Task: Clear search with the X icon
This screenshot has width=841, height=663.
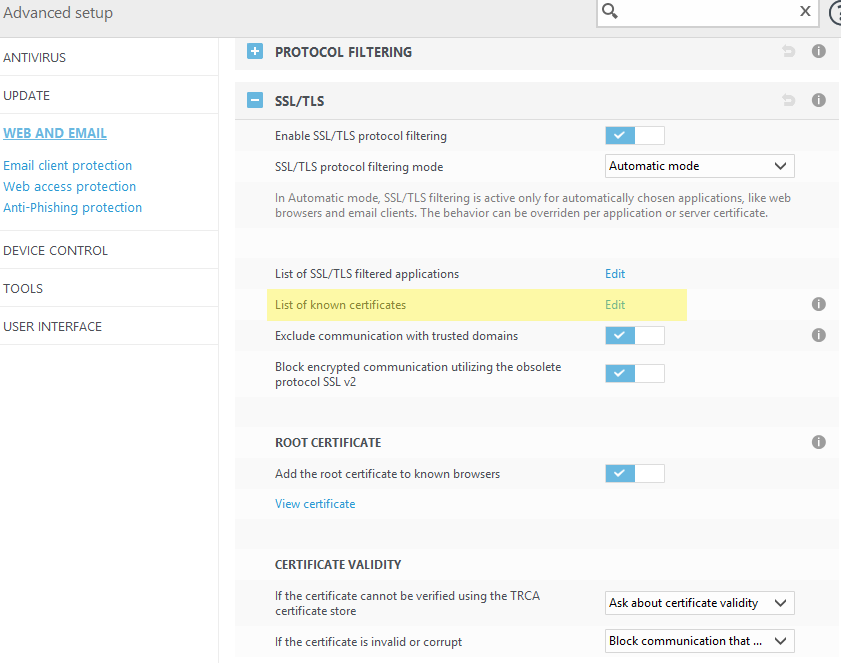Action: (x=805, y=11)
